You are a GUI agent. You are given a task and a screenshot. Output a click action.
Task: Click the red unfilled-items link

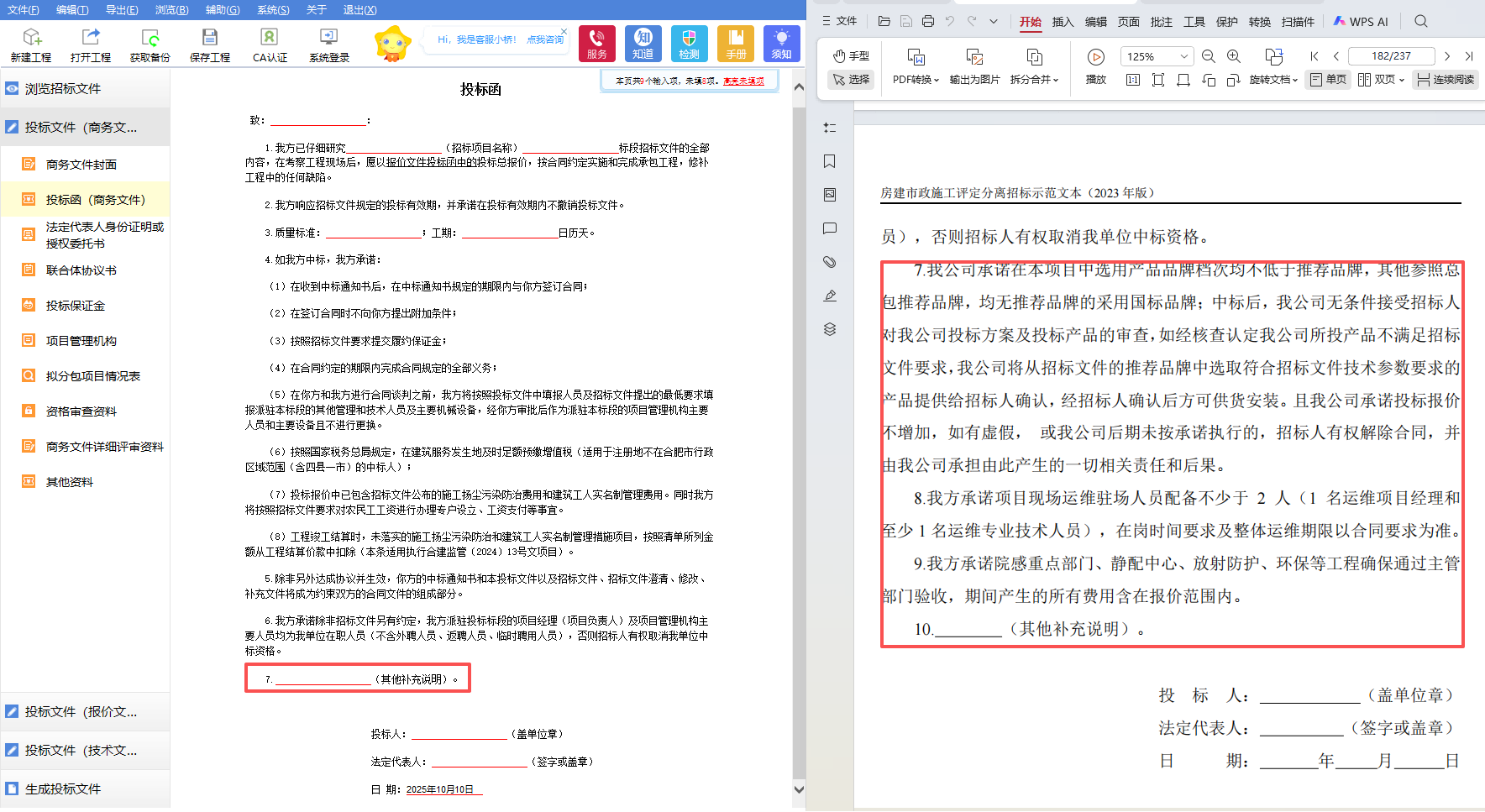pyautogui.click(x=743, y=81)
